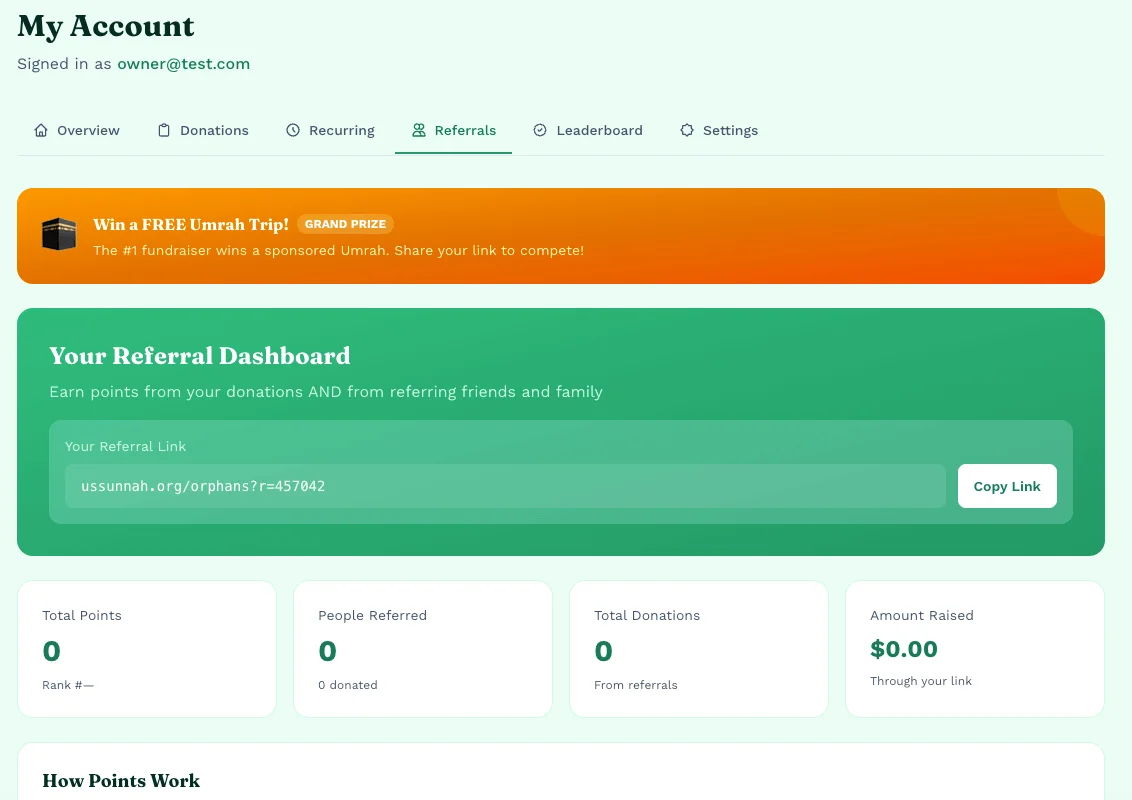This screenshot has width=1132, height=800.
Task: Click the Win a FREE Umrah Trip heading
Action: coord(191,224)
